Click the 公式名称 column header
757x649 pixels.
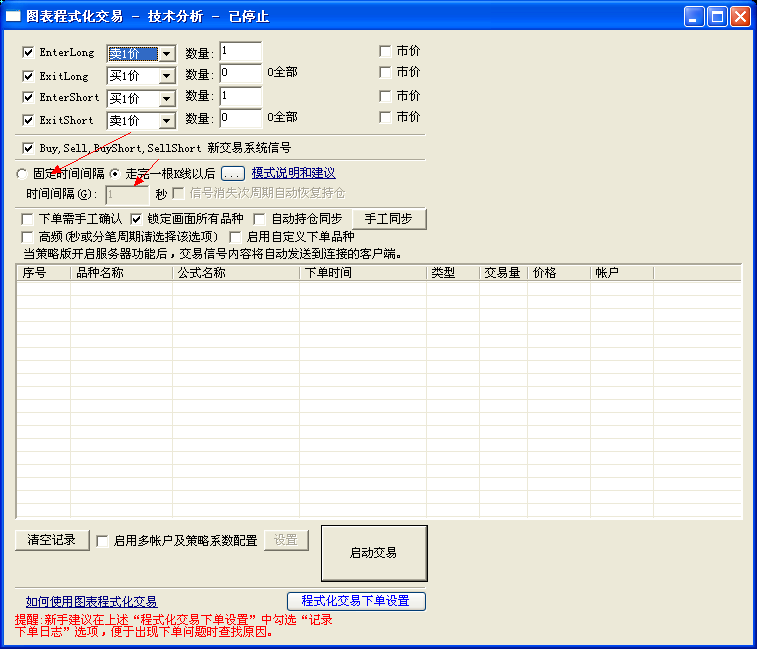coord(236,273)
